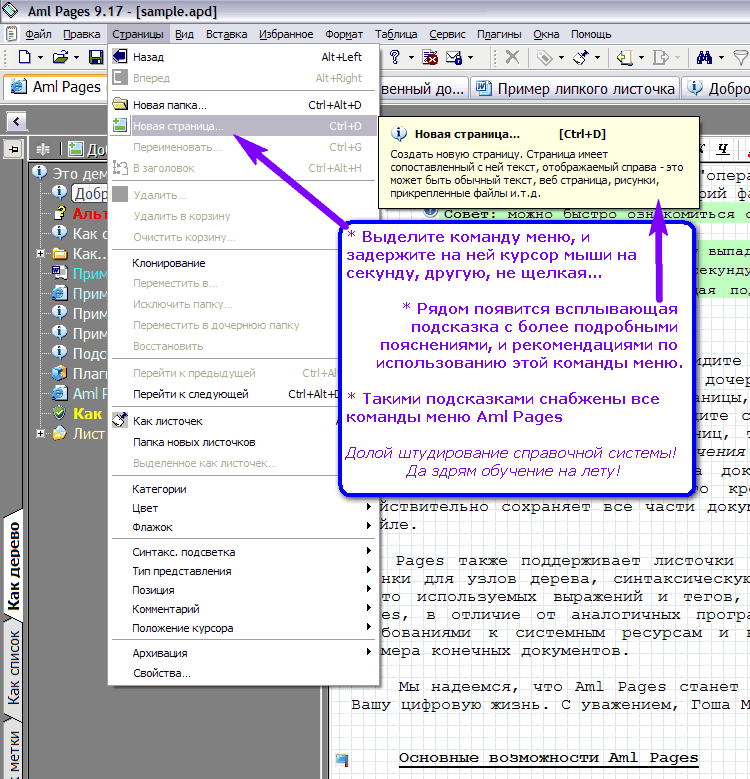Open the Open file dropdown arrow
Image resolution: width=750 pixels, height=779 pixels.
coord(76,58)
